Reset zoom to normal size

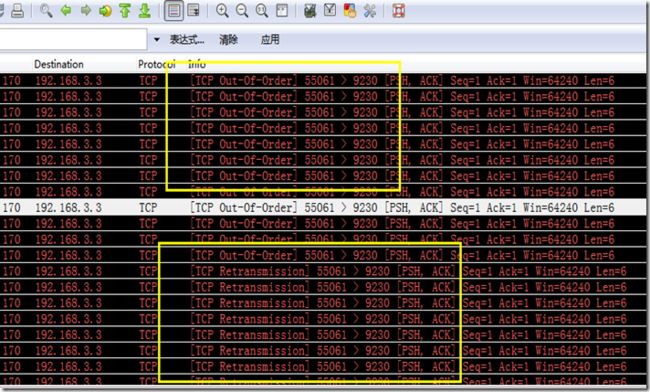pyautogui.click(x=262, y=11)
